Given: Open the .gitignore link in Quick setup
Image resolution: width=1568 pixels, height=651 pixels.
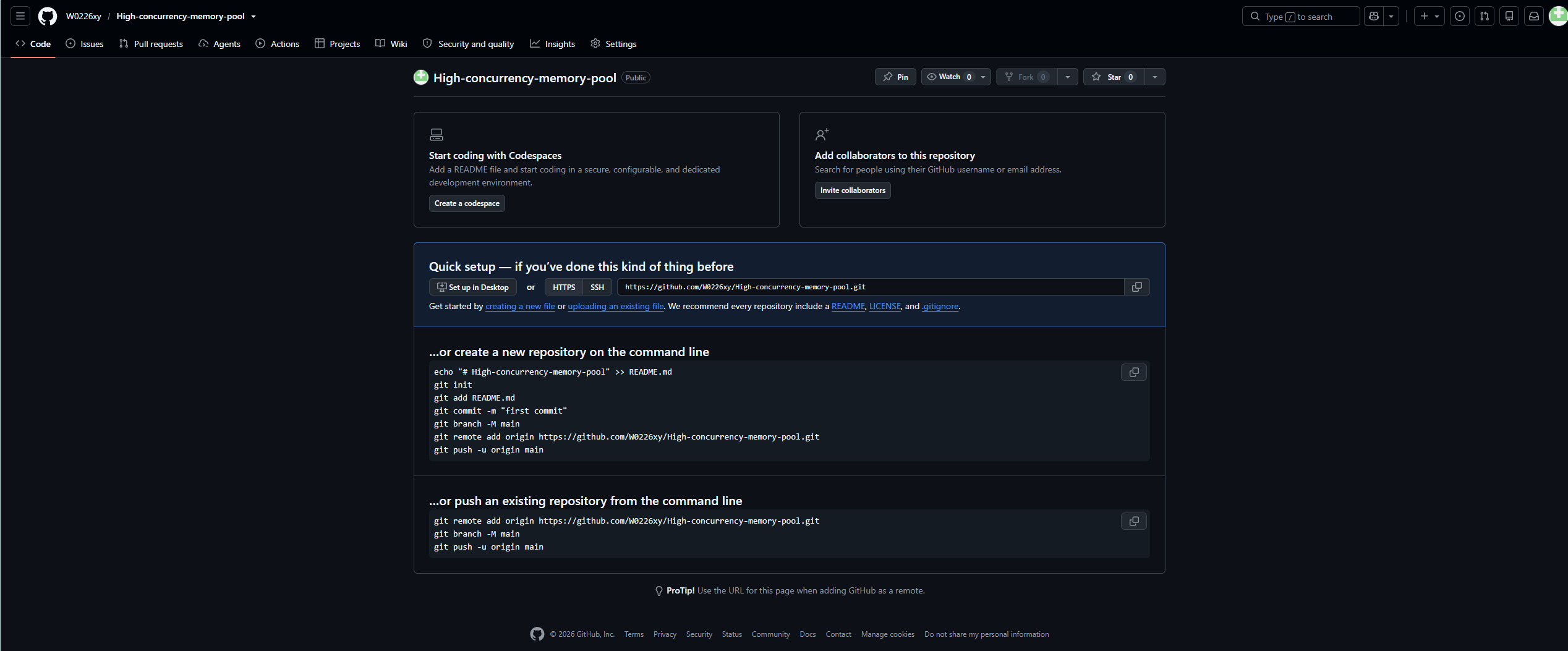Looking at the screenshot, I should pyautogui.click(x=940, y=307).
